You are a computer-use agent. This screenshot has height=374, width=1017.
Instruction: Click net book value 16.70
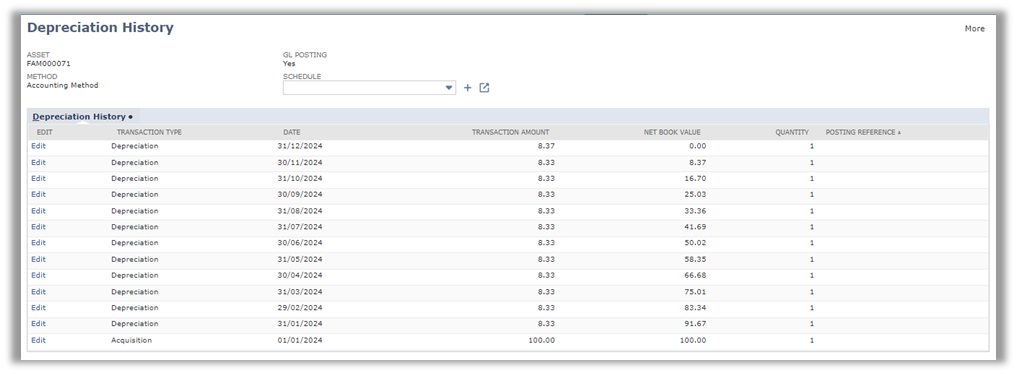pos(695,178)
